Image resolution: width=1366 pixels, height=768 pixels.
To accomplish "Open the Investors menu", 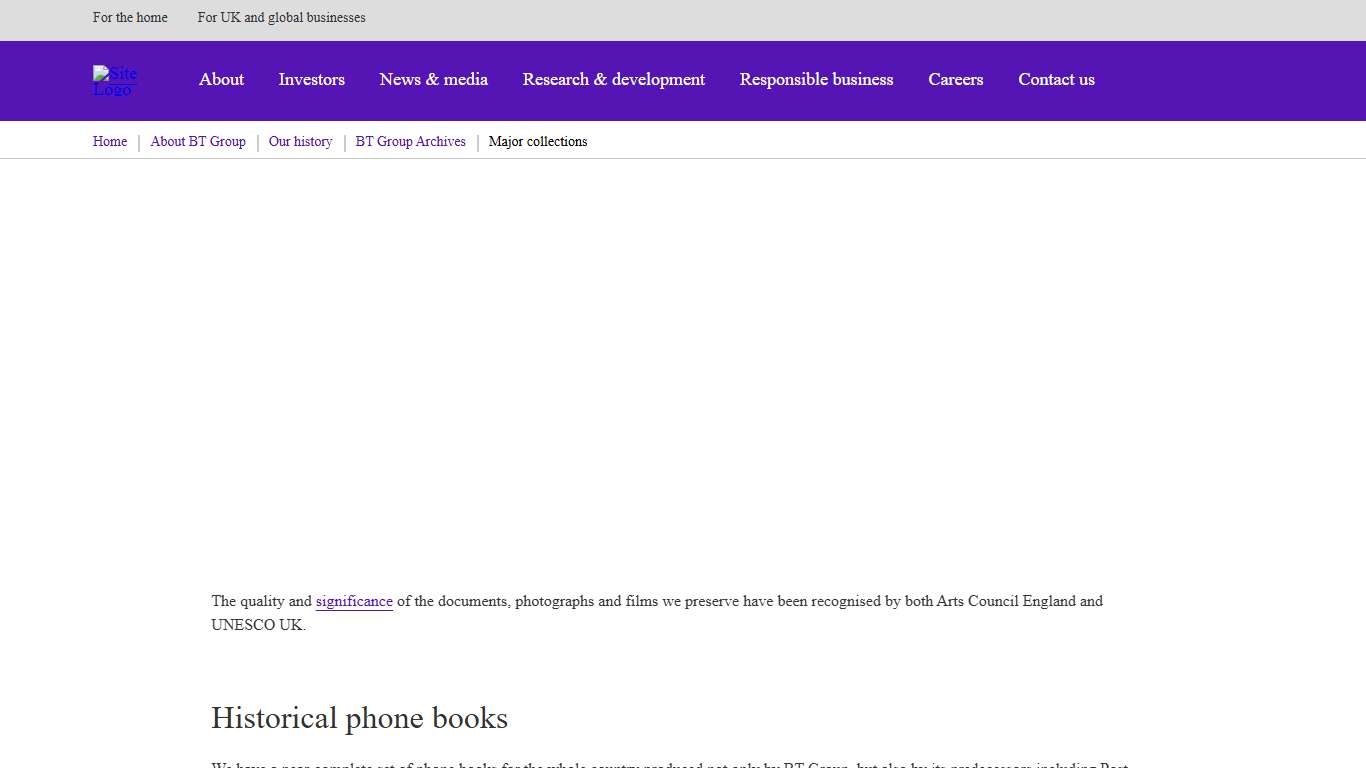I will pyautogui.click(x=311, y=80).
